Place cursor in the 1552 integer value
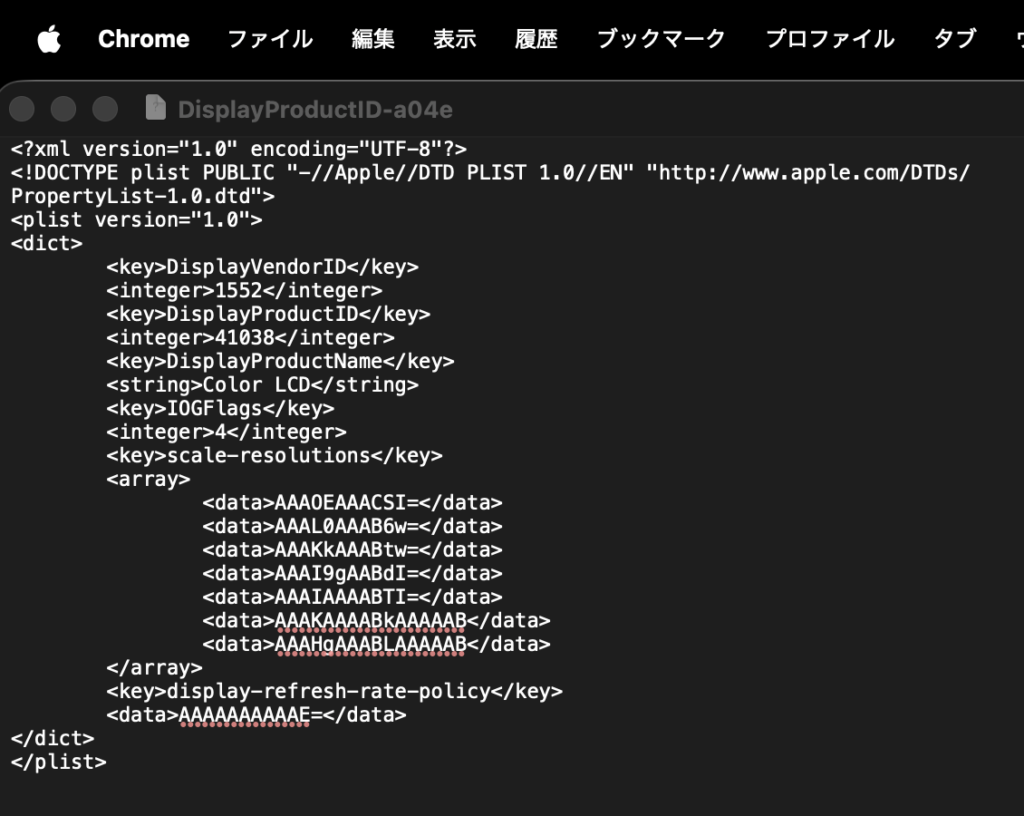1024x816 pixels. point(238,290)
